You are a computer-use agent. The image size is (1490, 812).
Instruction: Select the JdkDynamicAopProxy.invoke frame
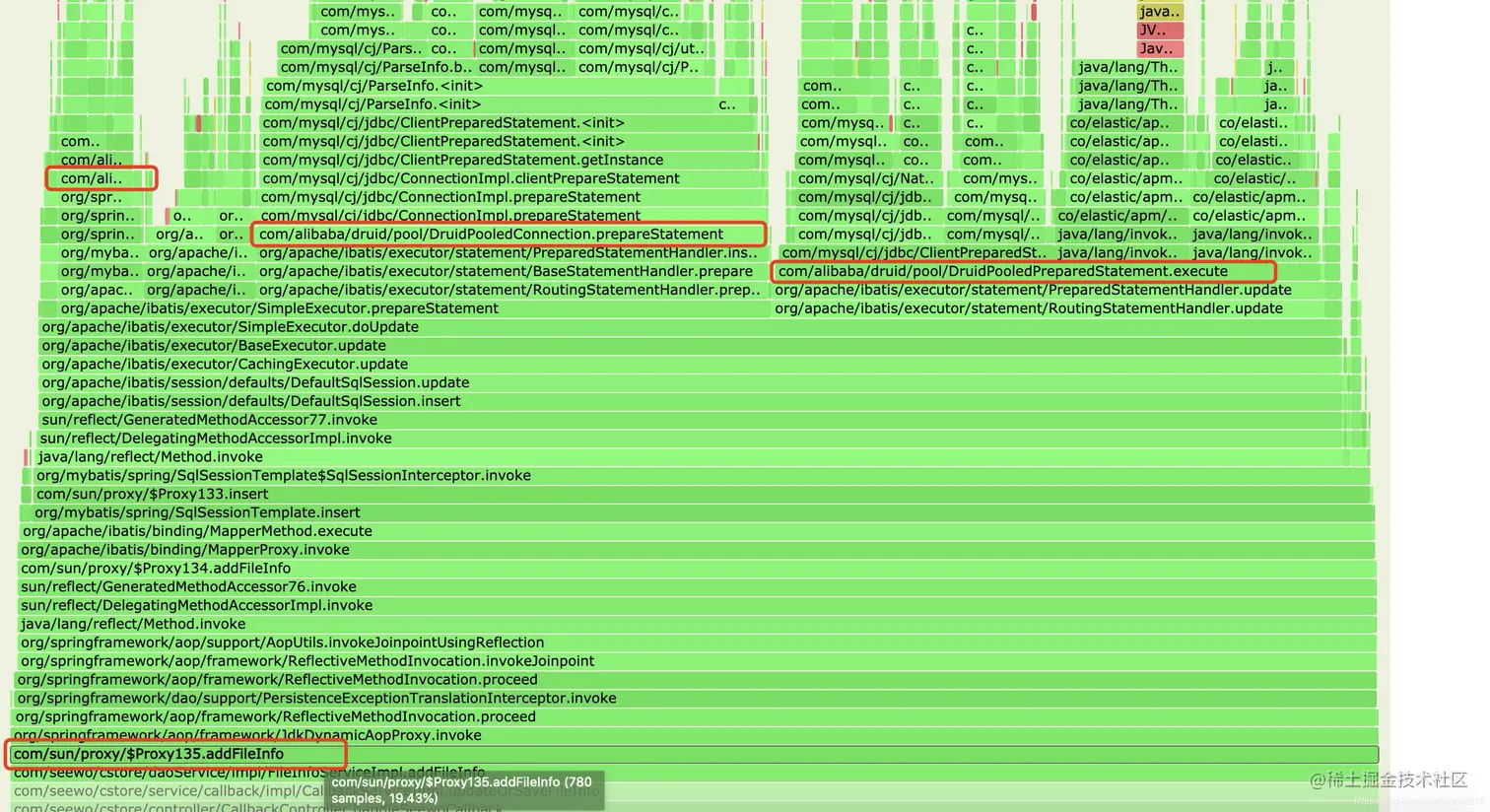695,735
